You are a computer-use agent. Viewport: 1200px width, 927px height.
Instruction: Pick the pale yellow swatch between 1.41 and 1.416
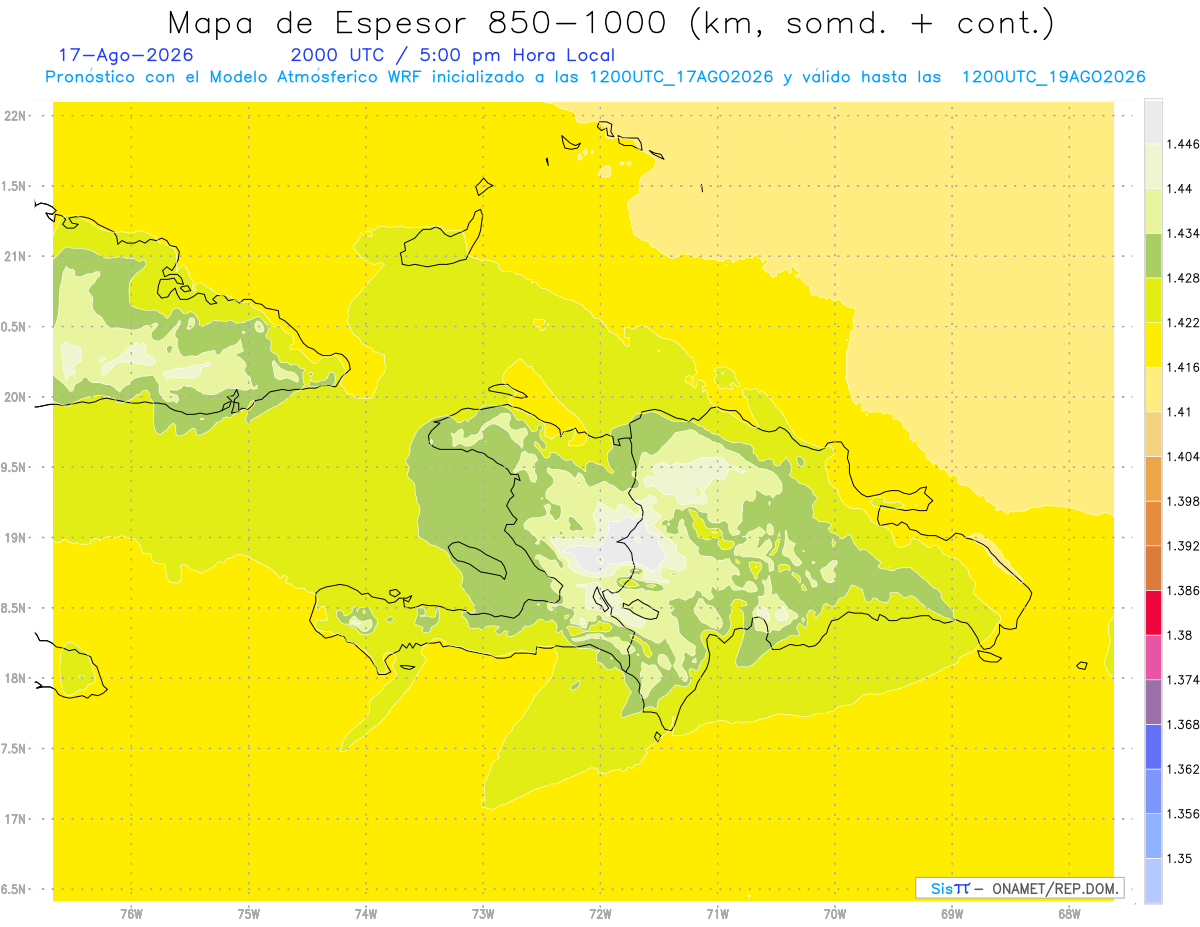pos(1153,389)
